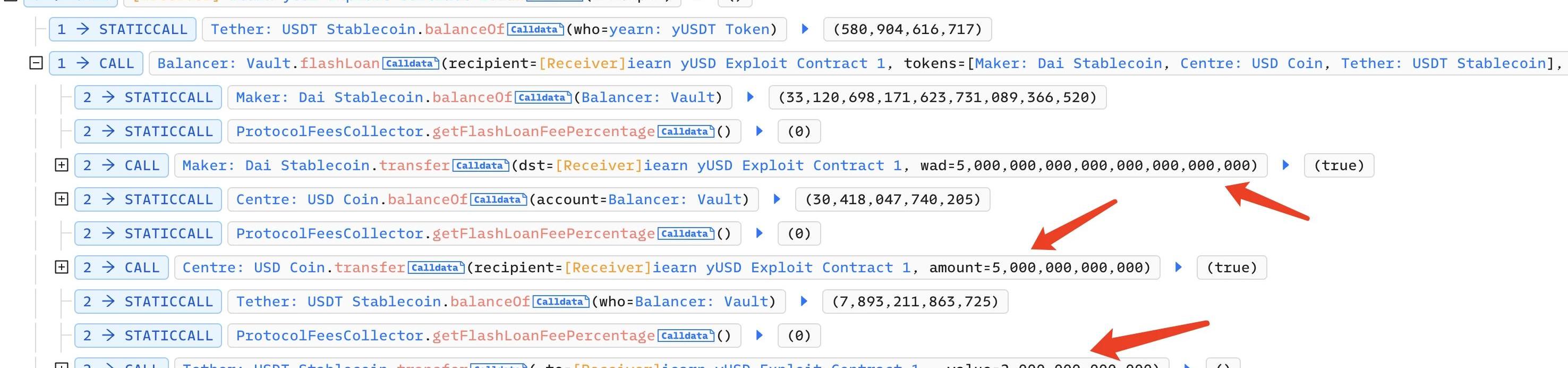Show Calldata for Tether balanceOf yearn yUSDT
This screenshot has width=1568, height=368.
[x=534, y=29]
